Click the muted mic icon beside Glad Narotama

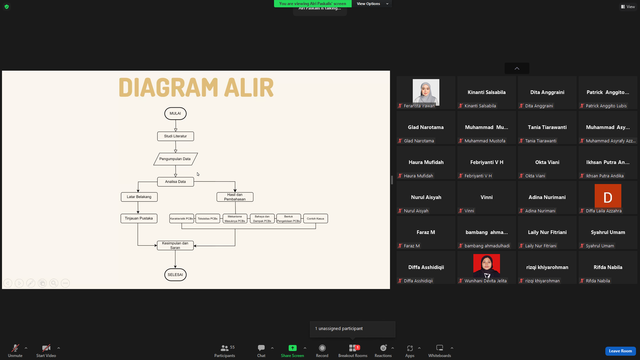coord(400,141)
